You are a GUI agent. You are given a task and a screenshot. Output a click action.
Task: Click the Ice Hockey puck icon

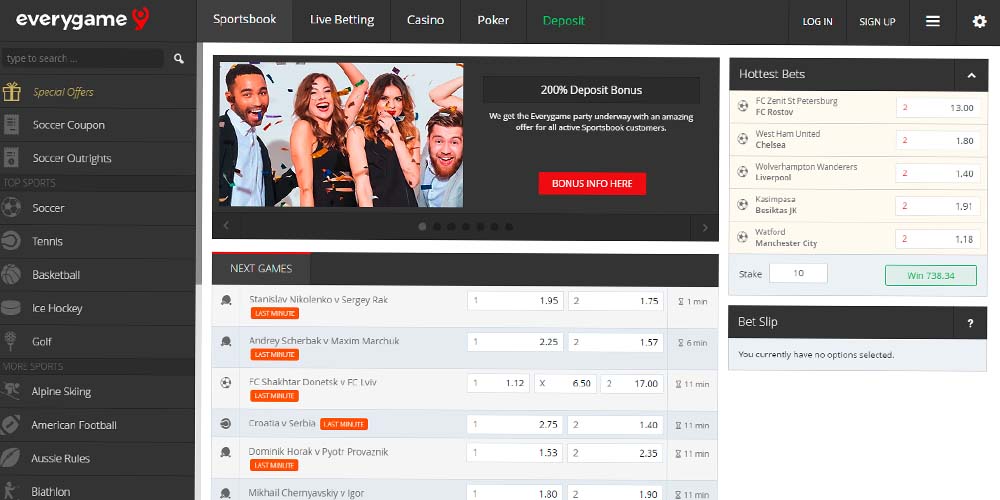12,308
